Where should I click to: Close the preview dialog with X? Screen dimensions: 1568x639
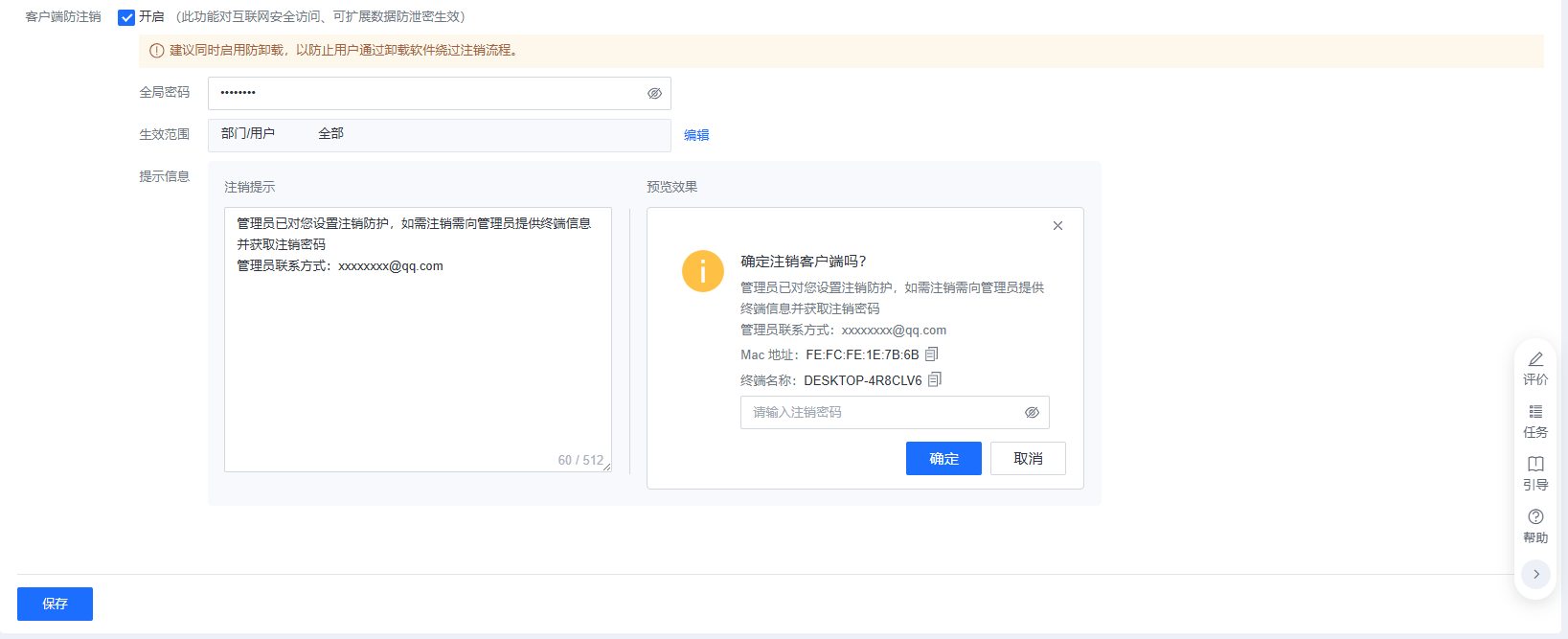click(1057, 226)
